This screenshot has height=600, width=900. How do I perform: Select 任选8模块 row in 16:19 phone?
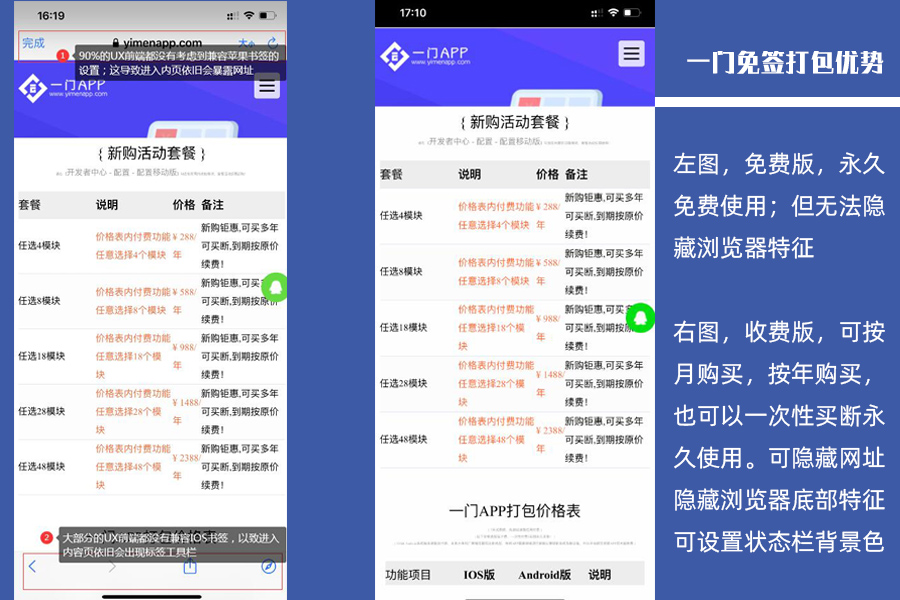pyautogui.click(x=152, y=301)
